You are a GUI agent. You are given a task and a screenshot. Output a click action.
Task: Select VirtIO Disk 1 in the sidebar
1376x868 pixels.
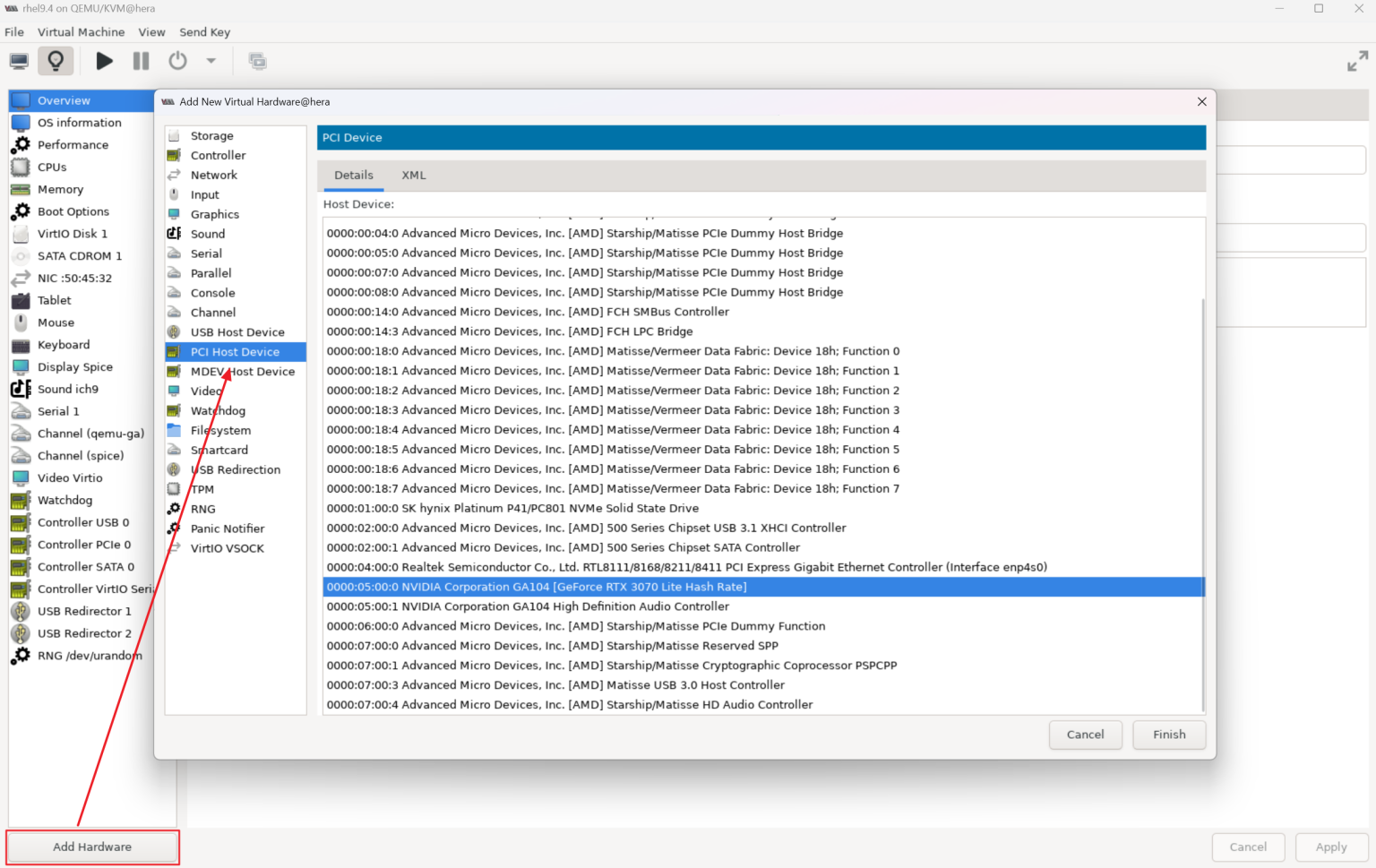pos(72,234)
